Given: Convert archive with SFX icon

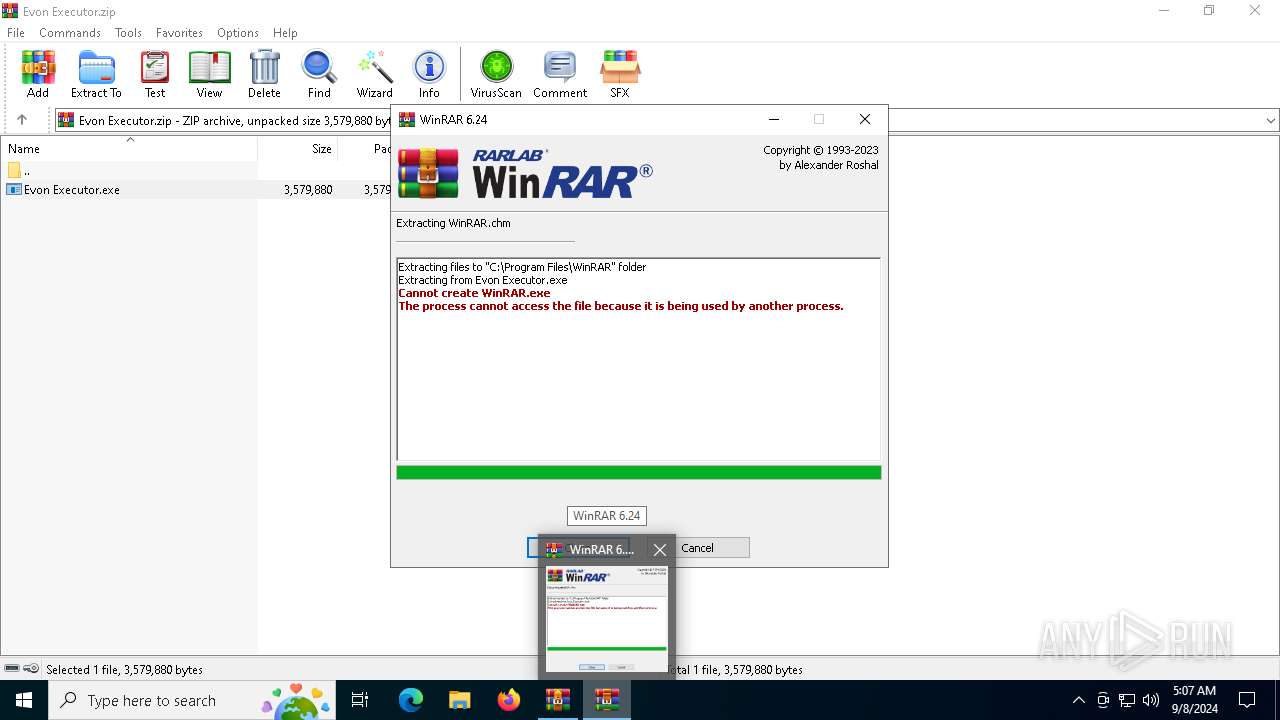Looking at the screenshot, I should point(620,75).
